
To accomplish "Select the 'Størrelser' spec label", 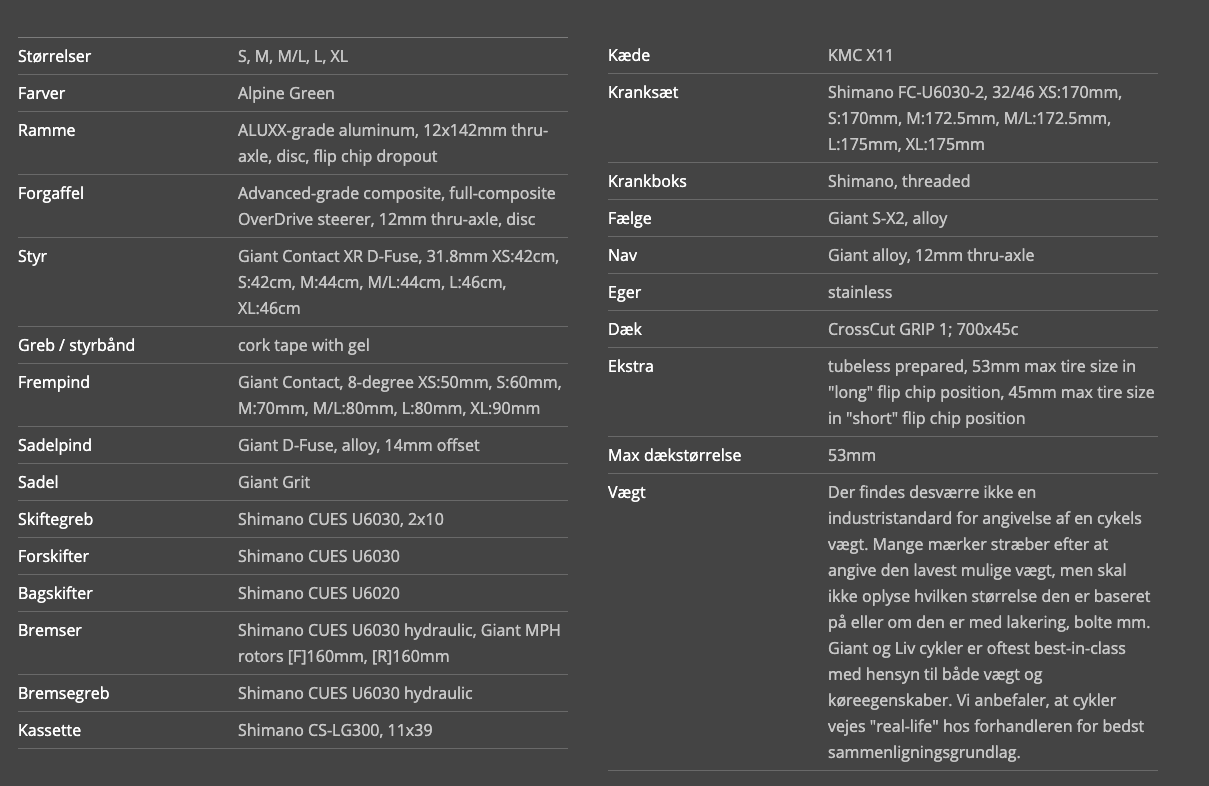I will click(x=54, y=56).
